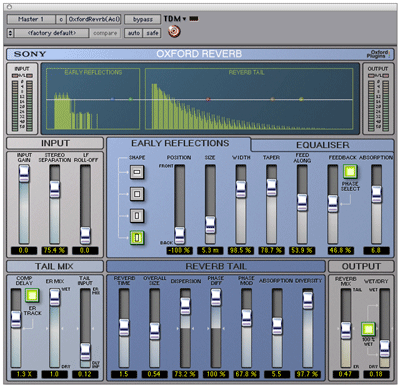Click the Size value 5.3 m
The height and width of the screenshot is (387, 400).
point(210,250)
